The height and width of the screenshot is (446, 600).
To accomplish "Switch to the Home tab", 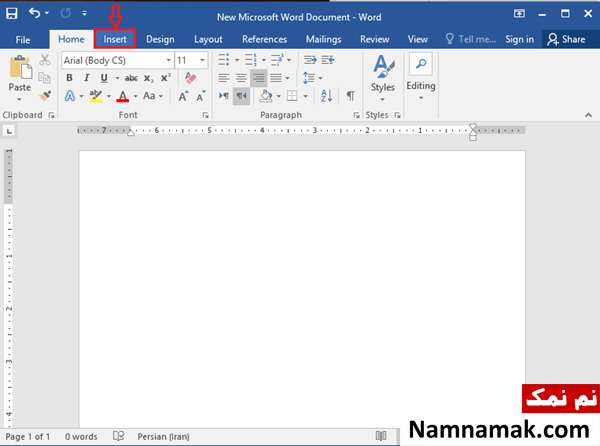I will coord(71,39).
